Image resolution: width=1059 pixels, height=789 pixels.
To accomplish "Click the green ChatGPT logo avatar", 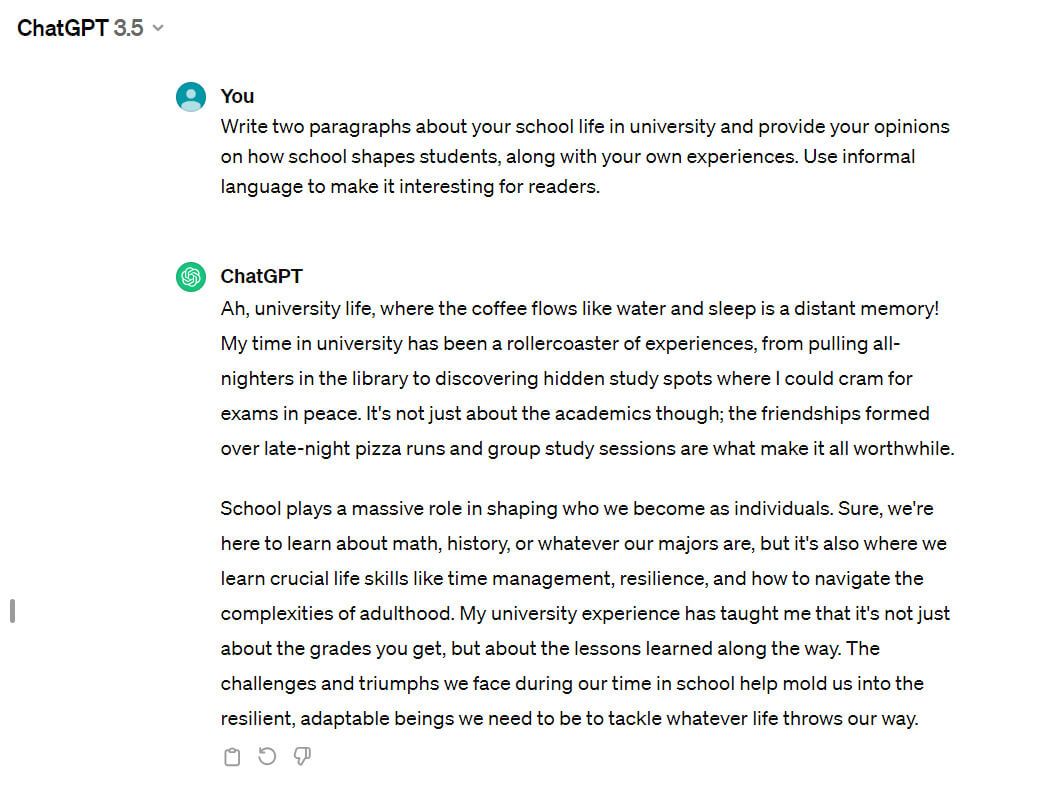I will click(x=191, y=277).
